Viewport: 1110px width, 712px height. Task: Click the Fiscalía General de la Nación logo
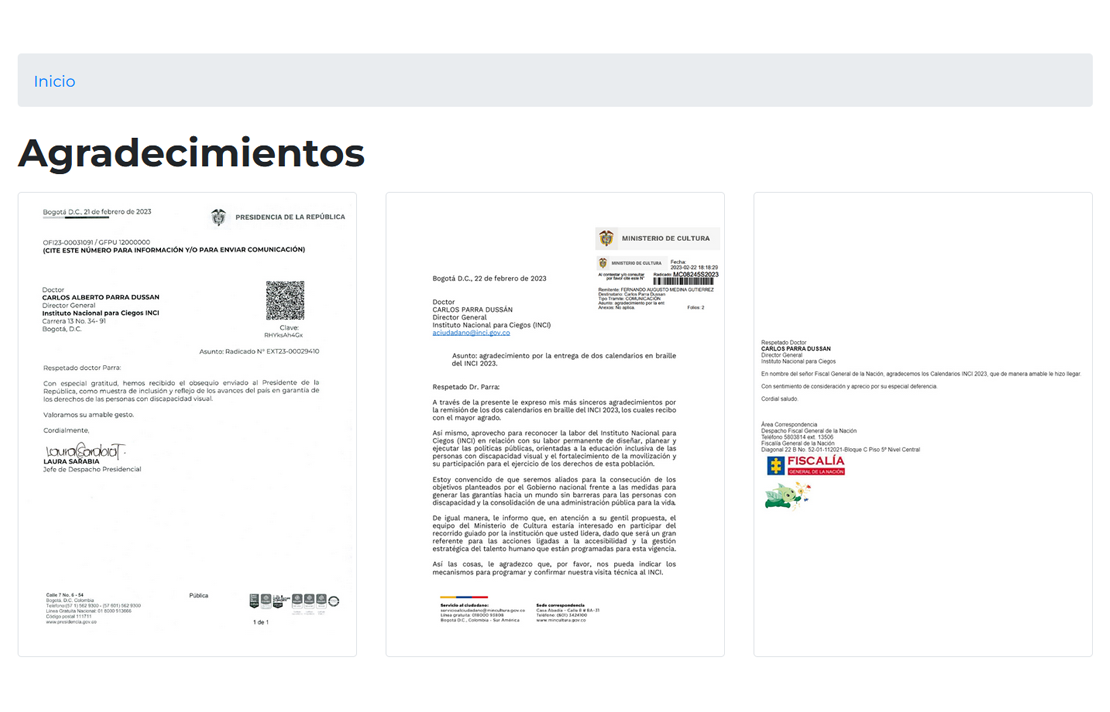pyautogui.click(x=805, y=465)
